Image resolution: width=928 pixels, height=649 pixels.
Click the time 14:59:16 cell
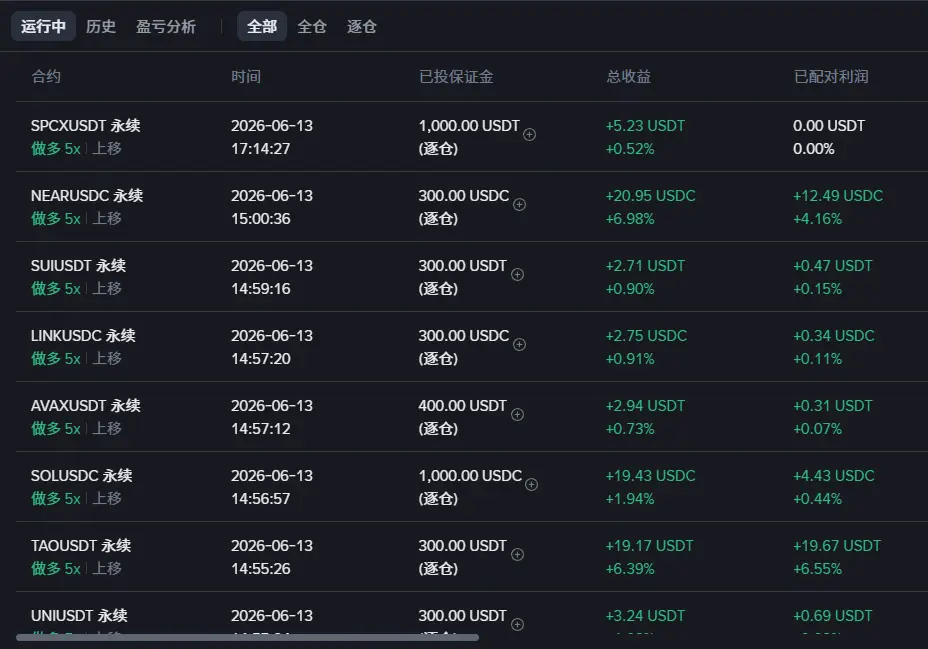(x=261, y=288)
